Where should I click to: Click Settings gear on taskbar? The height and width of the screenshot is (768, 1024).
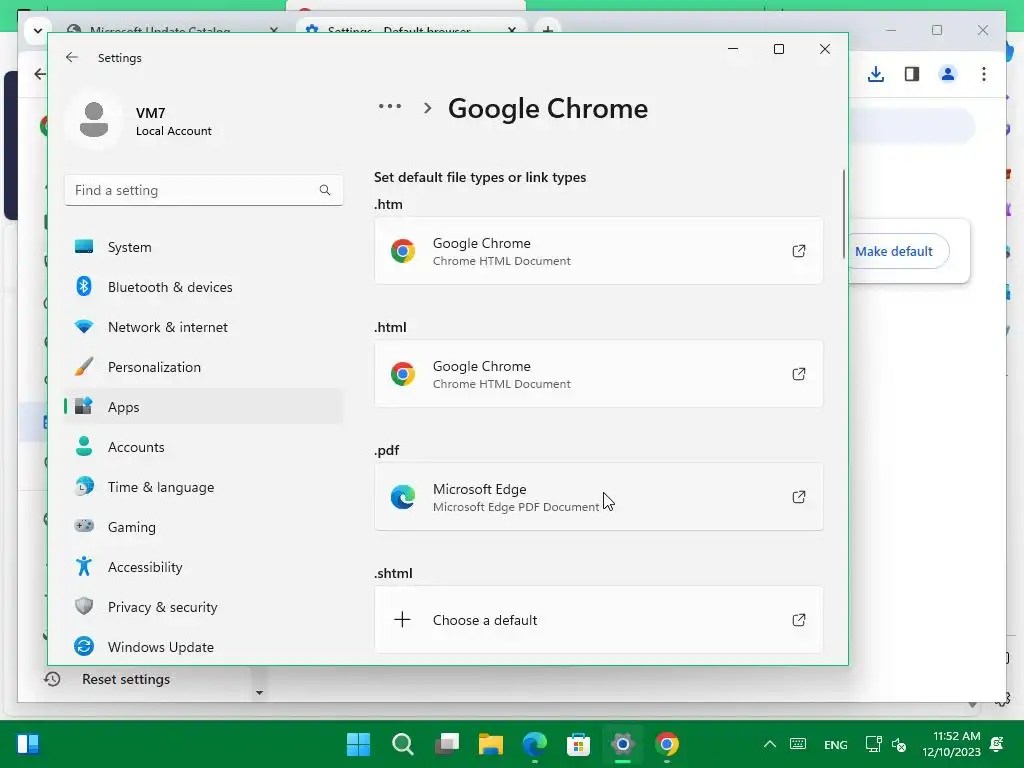[623, 744]
